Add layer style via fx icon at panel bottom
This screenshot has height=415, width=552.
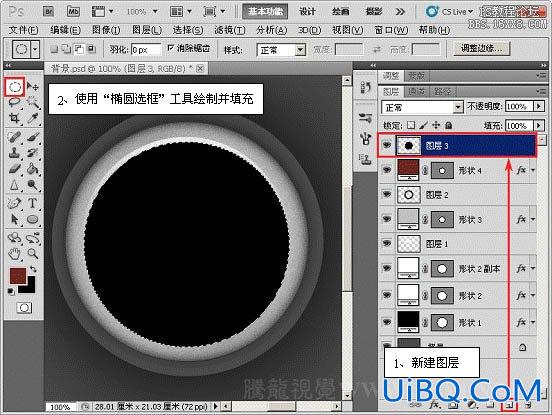coord(434,405)
